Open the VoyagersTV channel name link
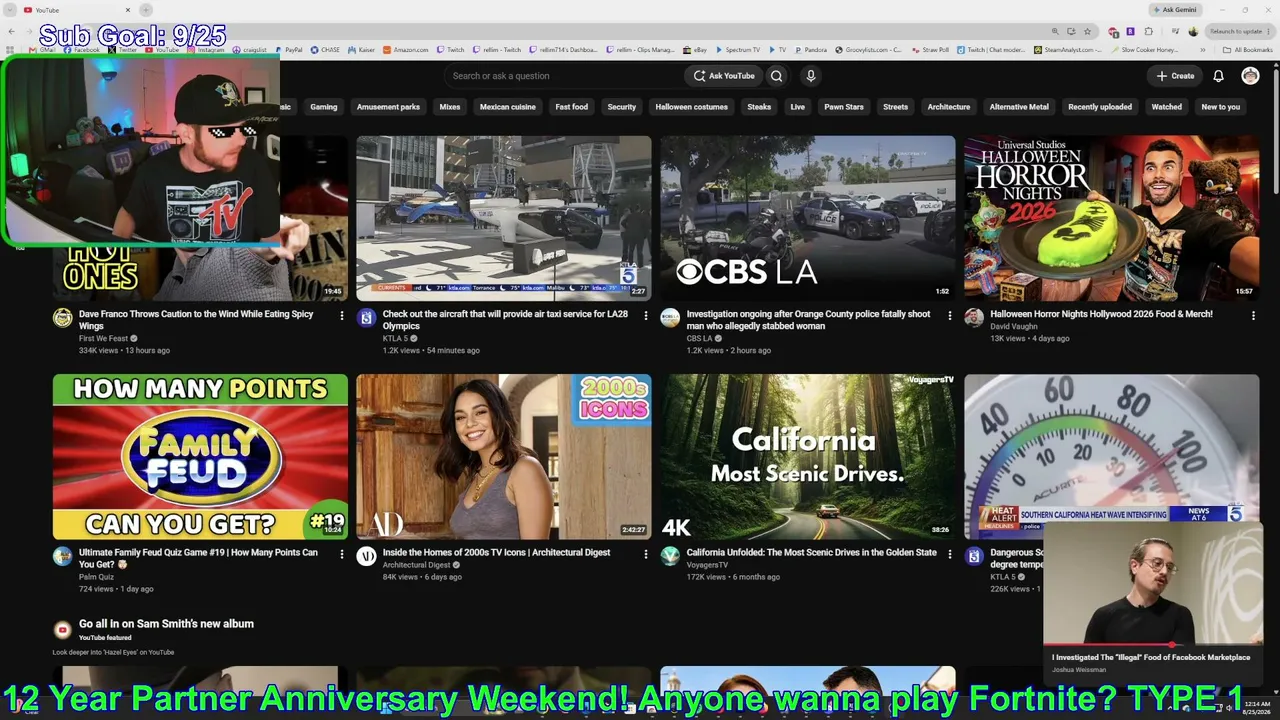The height and width of the screenshot is (720, 1280). (x=707, y=565)
